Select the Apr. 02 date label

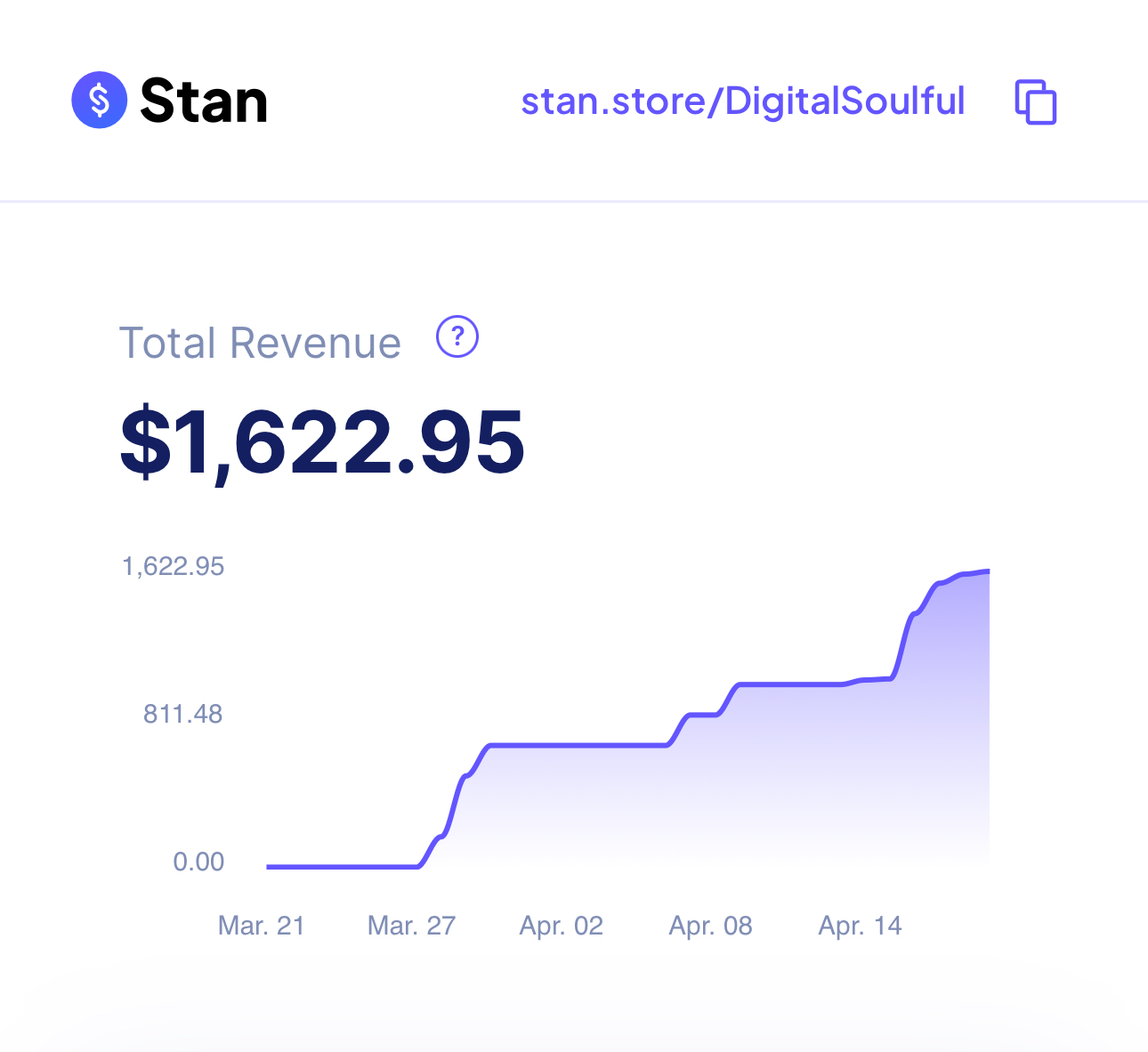(562, 926)
